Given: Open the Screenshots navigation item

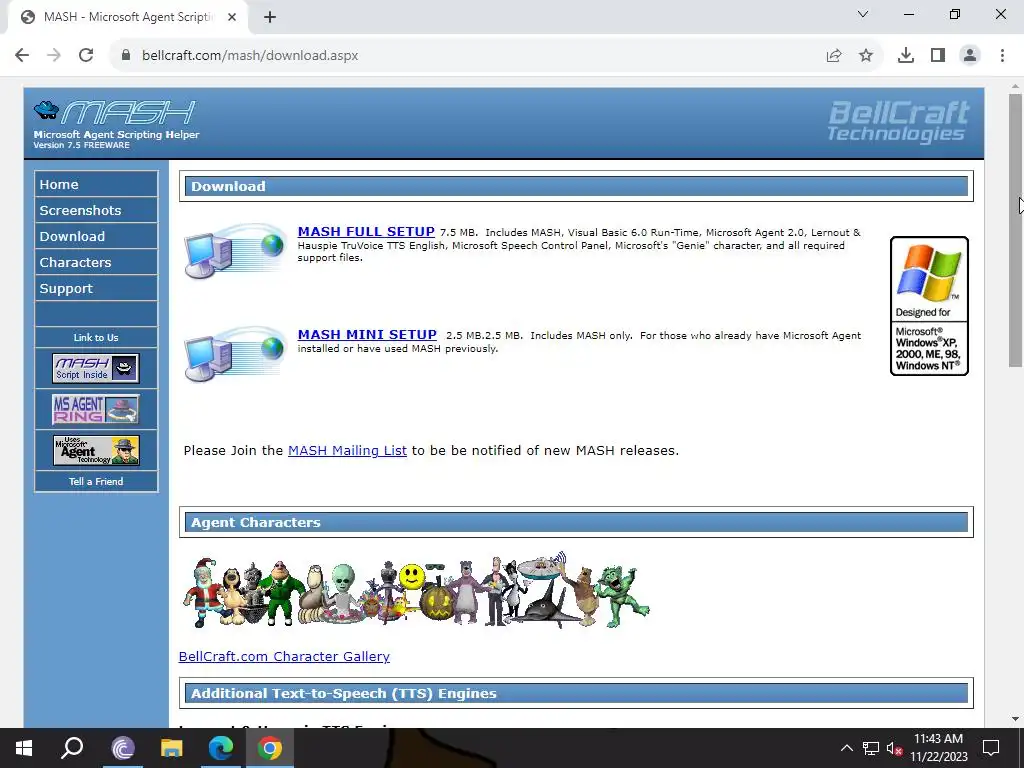Looking at the screenshot, I should (96, 210).
